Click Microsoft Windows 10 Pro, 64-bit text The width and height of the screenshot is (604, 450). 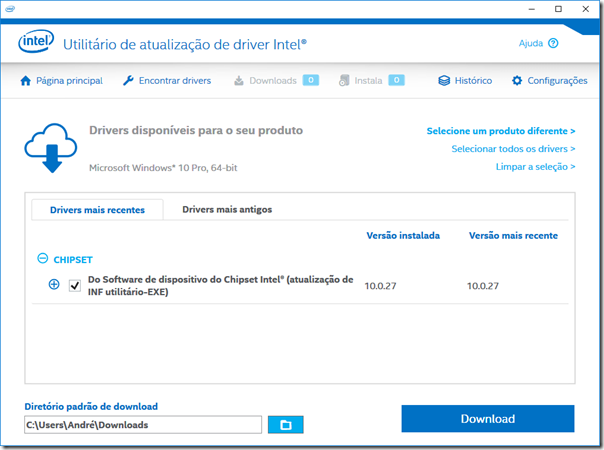[x=163, y=168]
